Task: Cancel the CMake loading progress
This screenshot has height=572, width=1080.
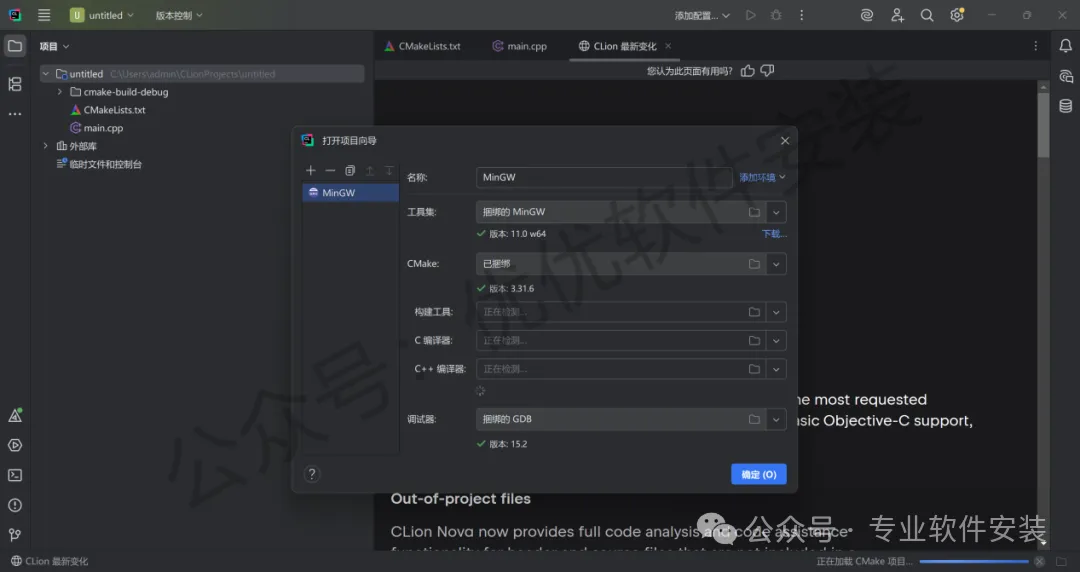Action: click(1039, 562)
